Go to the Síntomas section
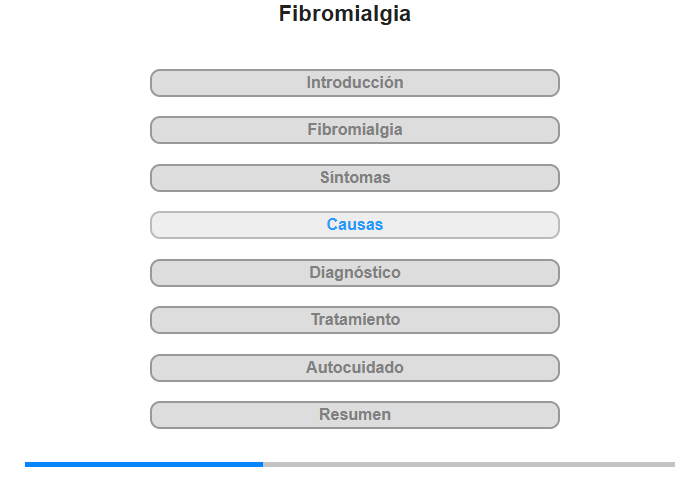700x480 pixels. 355,178
